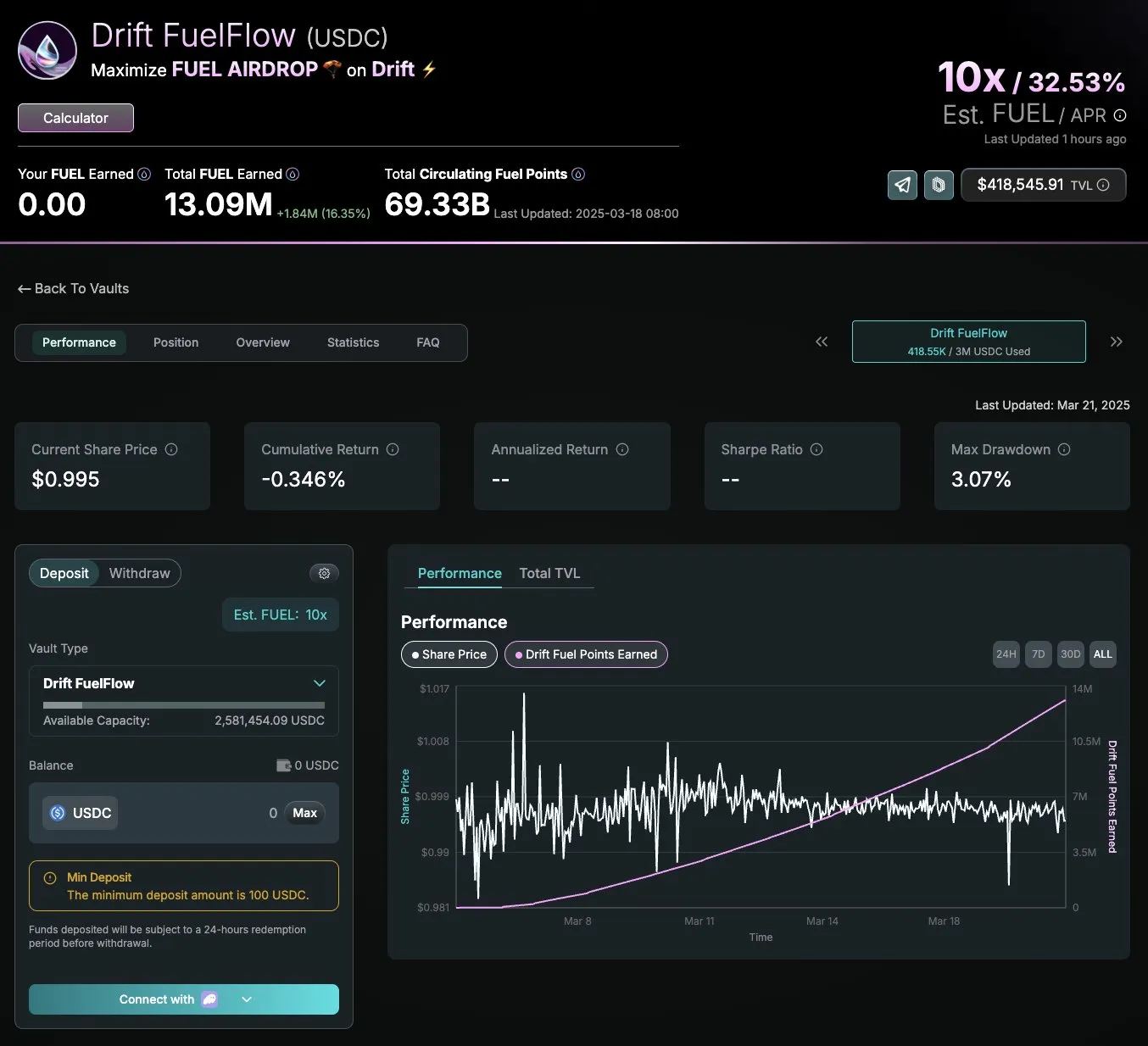1148x1046 pixels.
Task: Toggle the Share Price chart series
Action: [x=449, y=654]
